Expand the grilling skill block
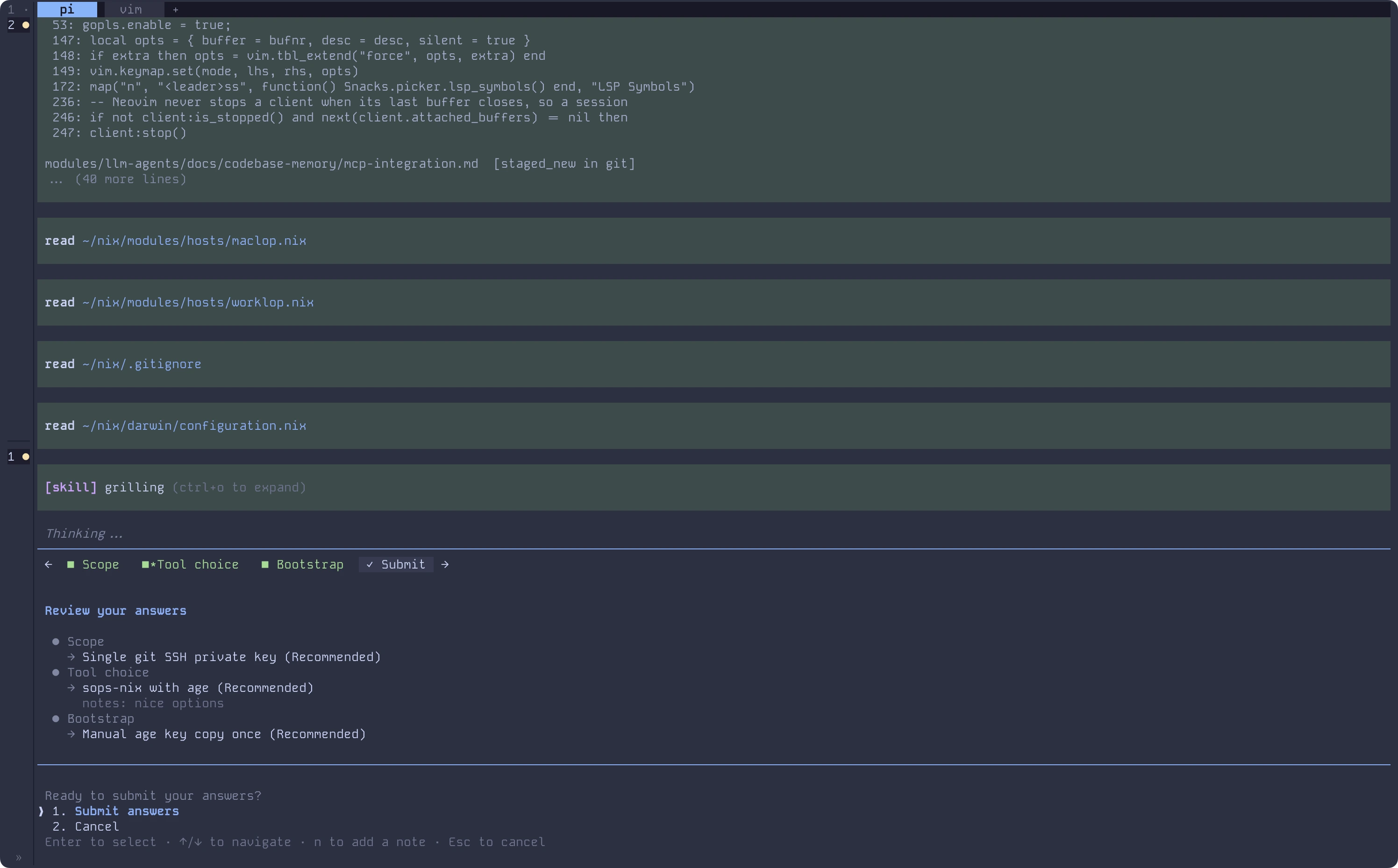Viewport: 1398px width, 868px height. tap(713, 487)
